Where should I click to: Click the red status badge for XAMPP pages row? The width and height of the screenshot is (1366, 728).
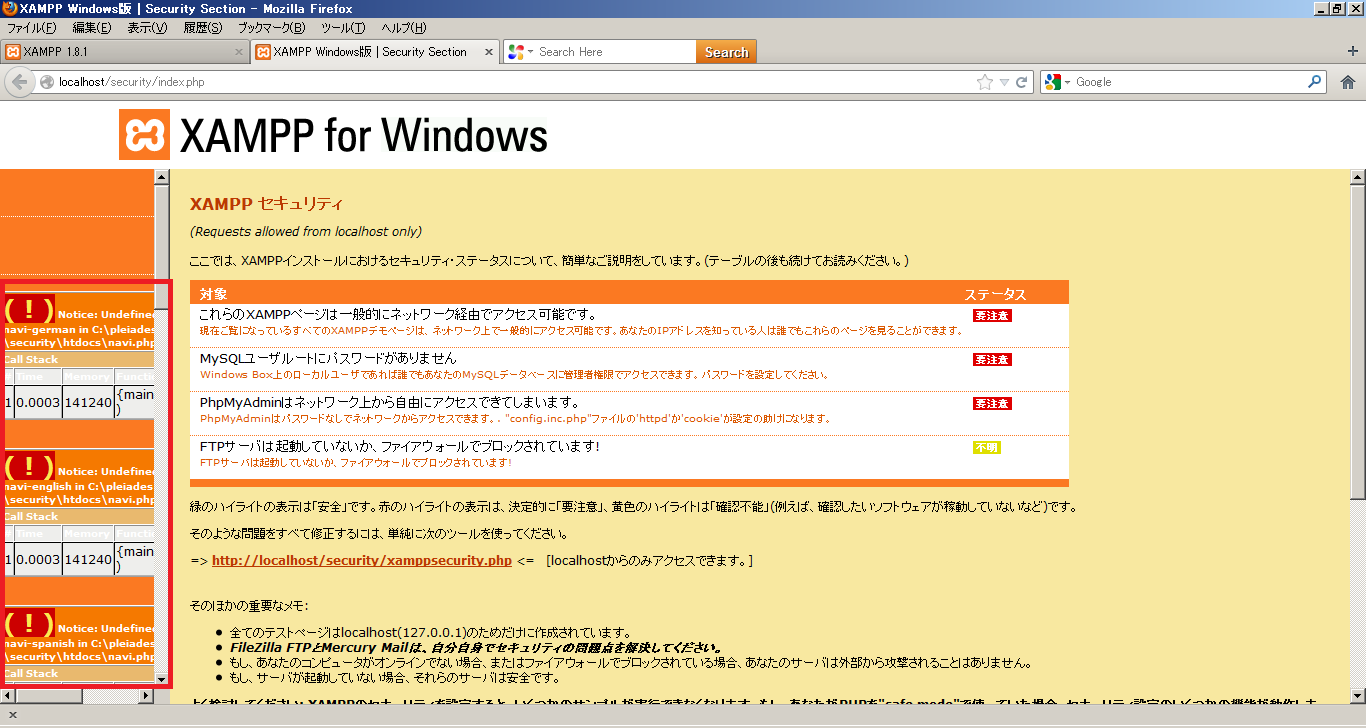992,316
